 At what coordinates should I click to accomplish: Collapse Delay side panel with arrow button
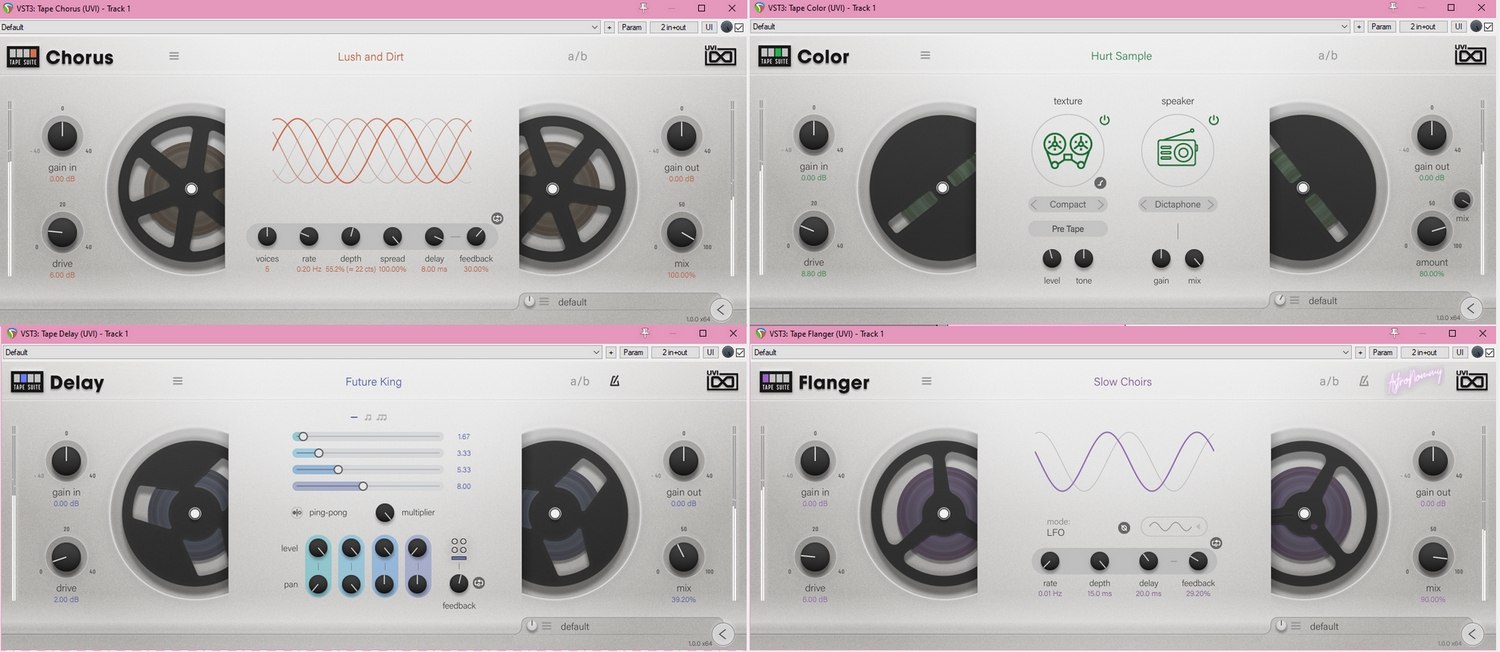(724, 633)
